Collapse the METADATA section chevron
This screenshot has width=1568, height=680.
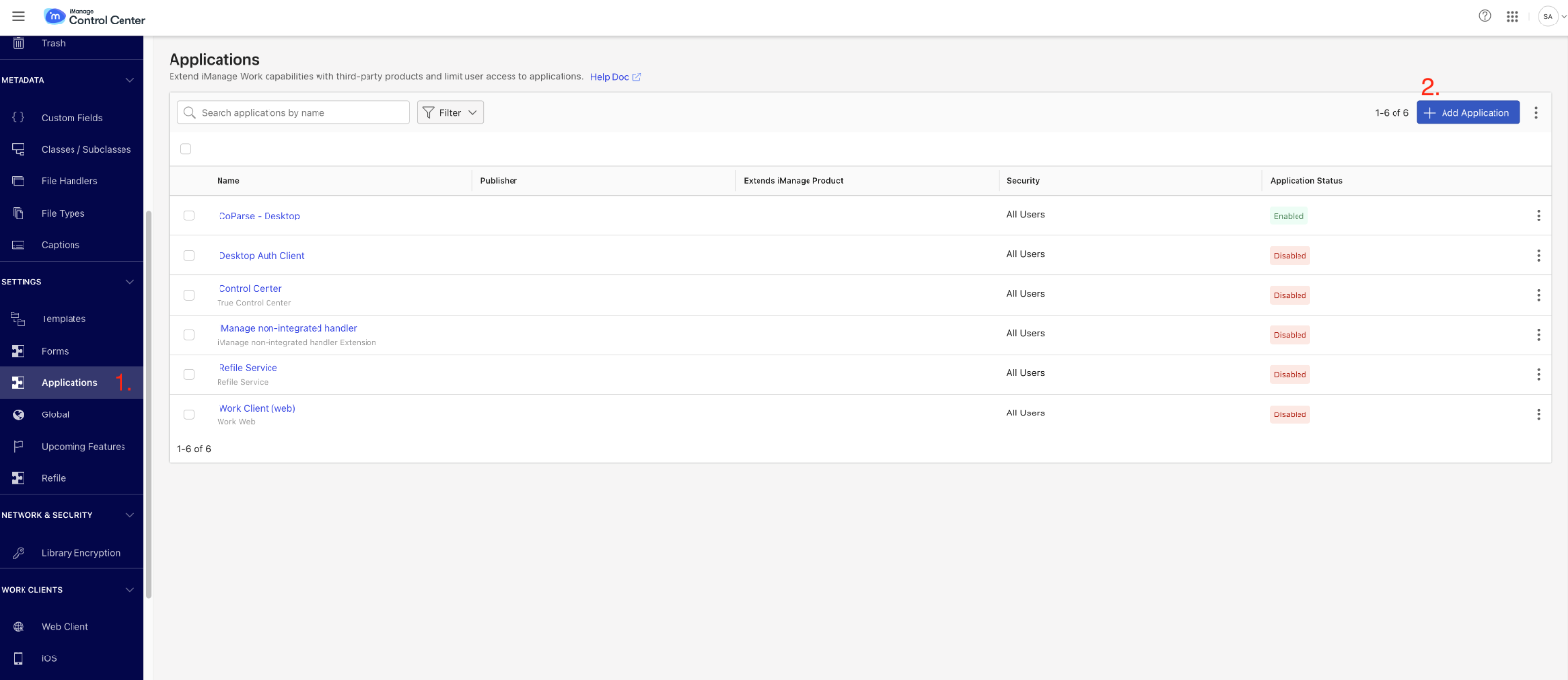[130, 80]
